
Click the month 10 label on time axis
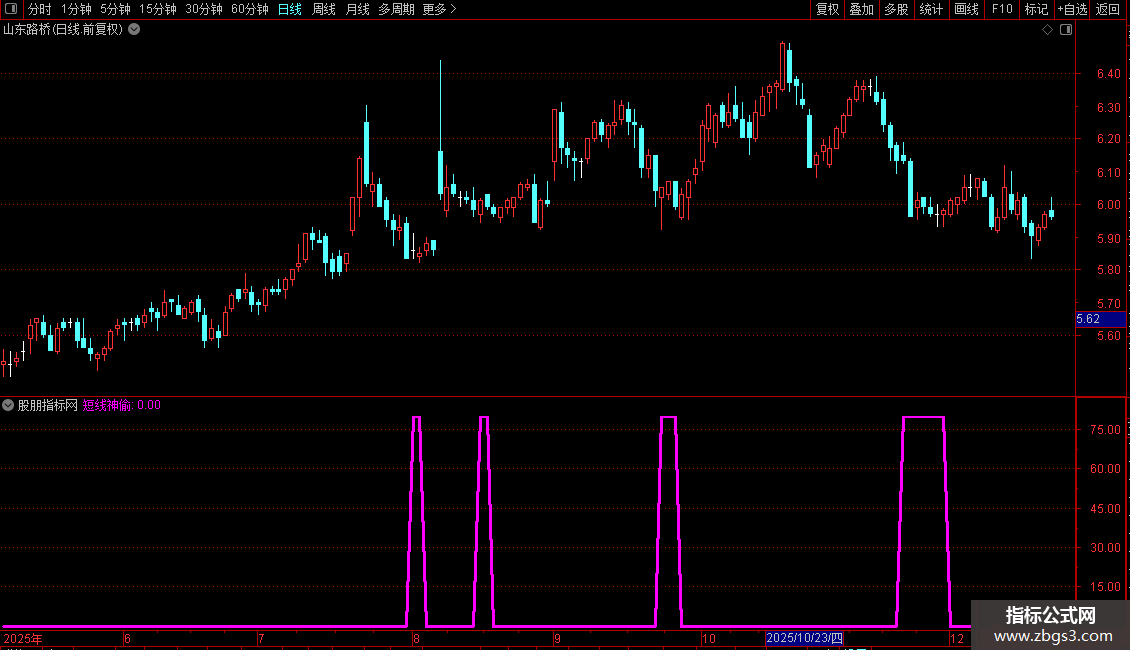tap(708, 638)
